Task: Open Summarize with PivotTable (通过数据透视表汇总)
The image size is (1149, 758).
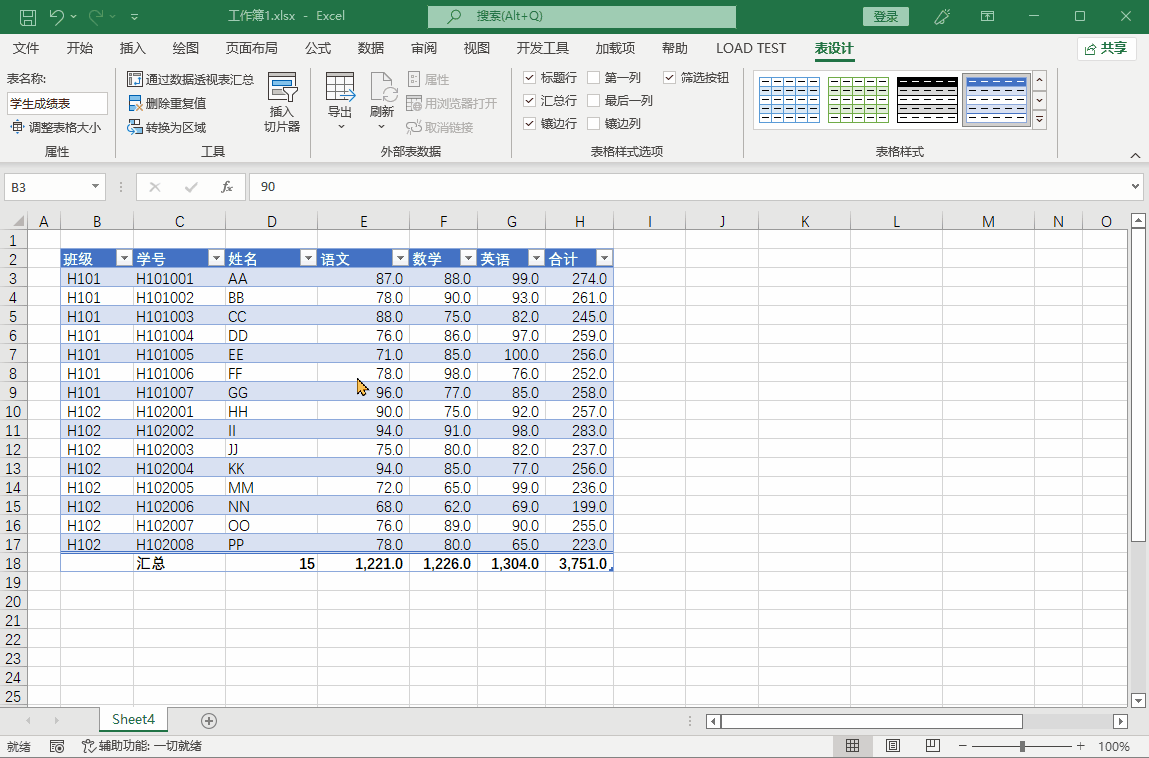Action: point(191,79)
